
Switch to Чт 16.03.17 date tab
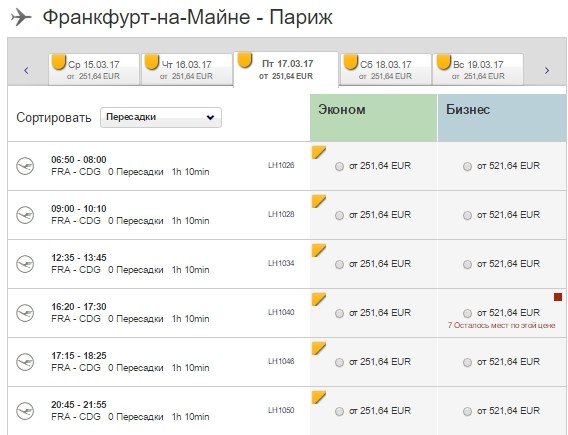click(x=187, y=70)
